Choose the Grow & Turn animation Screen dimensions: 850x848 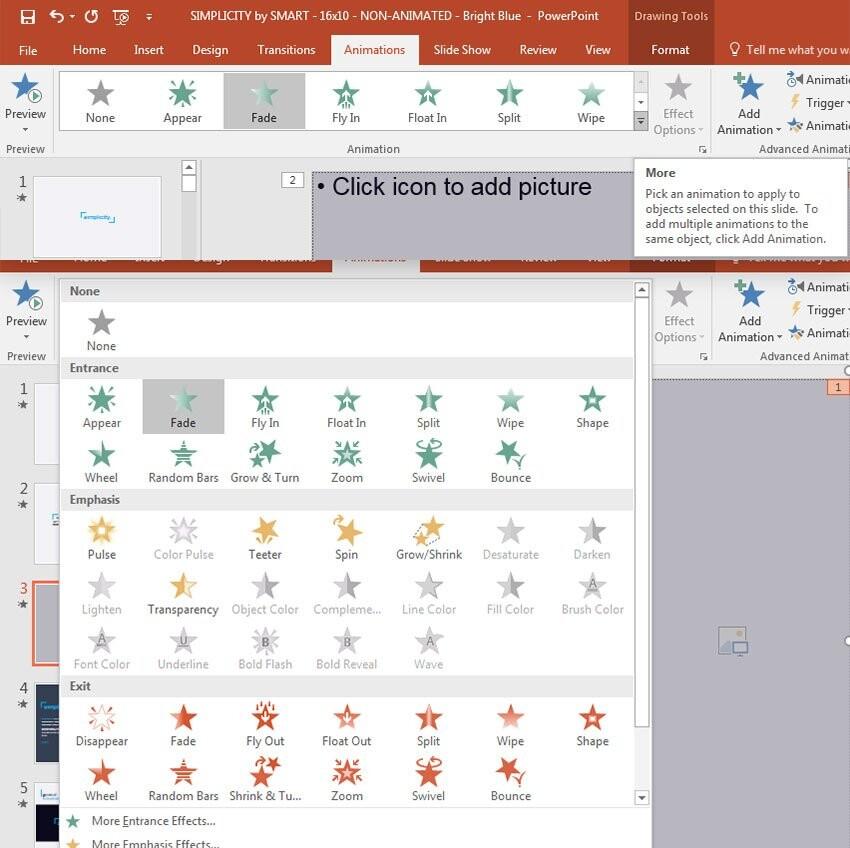coord(264,458)
